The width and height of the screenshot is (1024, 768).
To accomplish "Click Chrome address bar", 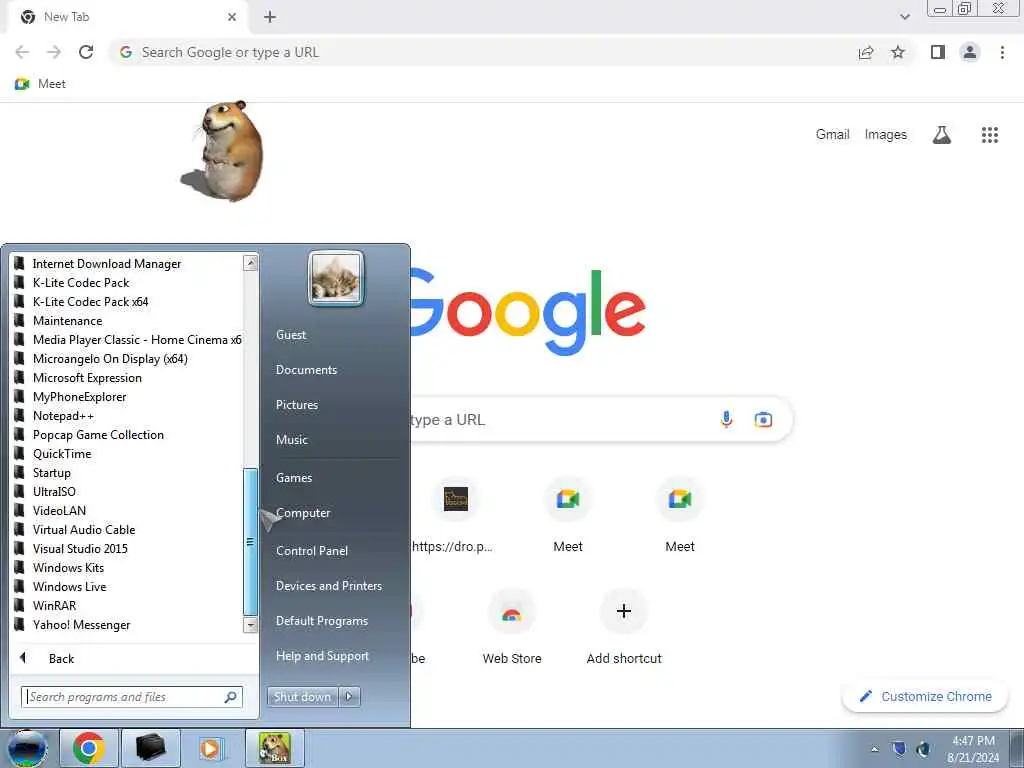I will [x=483, y=52].
